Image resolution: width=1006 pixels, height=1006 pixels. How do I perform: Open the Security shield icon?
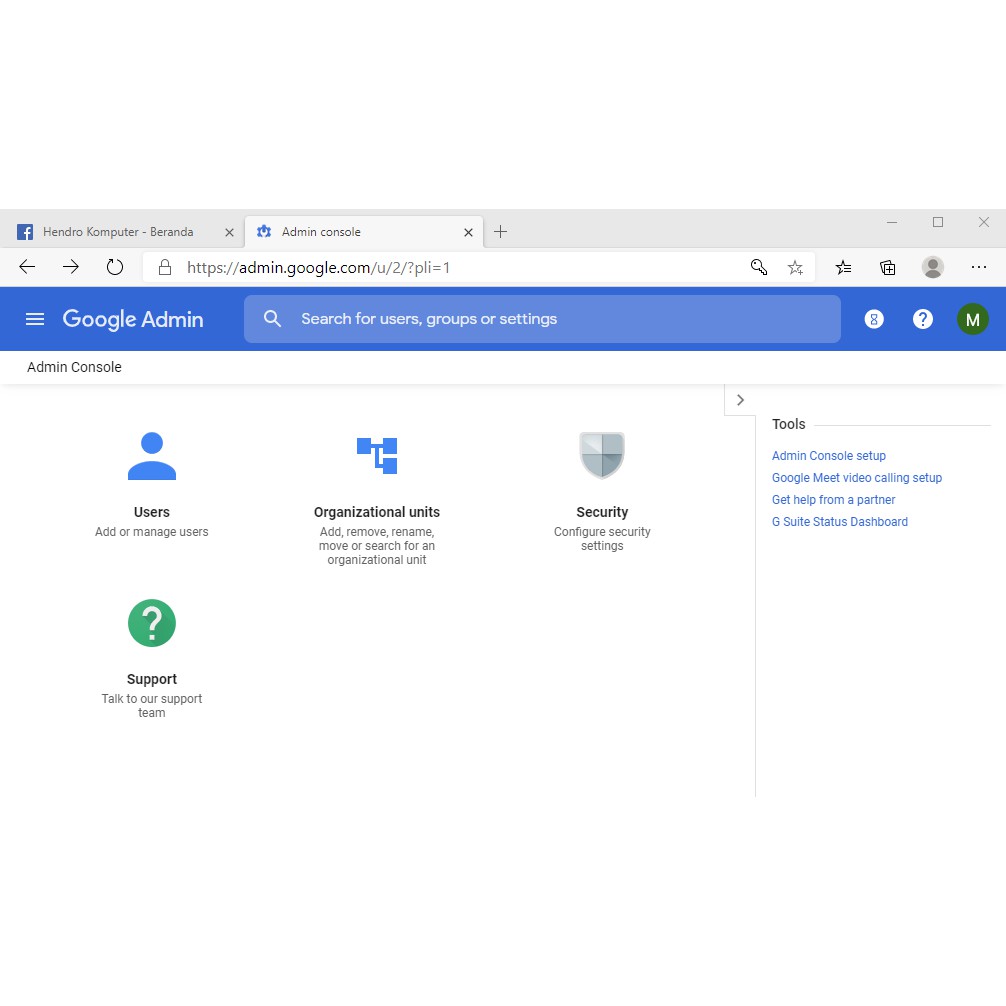pos(602,456)
